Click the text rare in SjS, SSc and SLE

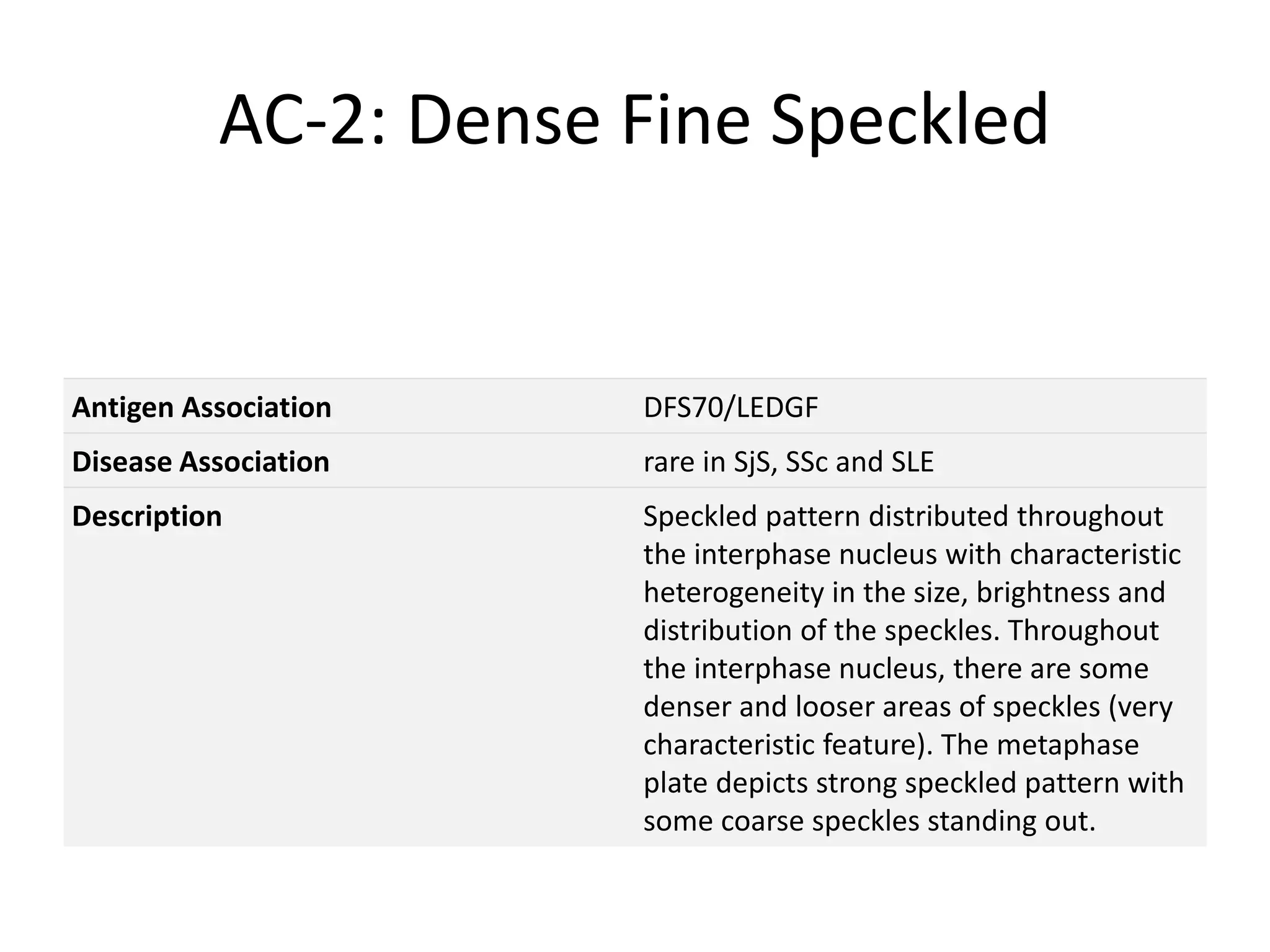(x=788, y=462)
